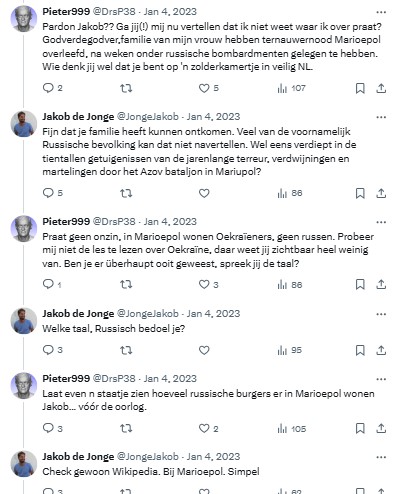Bookmark Jakob's 'Welke taal' tweet
The width and height of the screenshot is (397, 494).
coord(360,350)
